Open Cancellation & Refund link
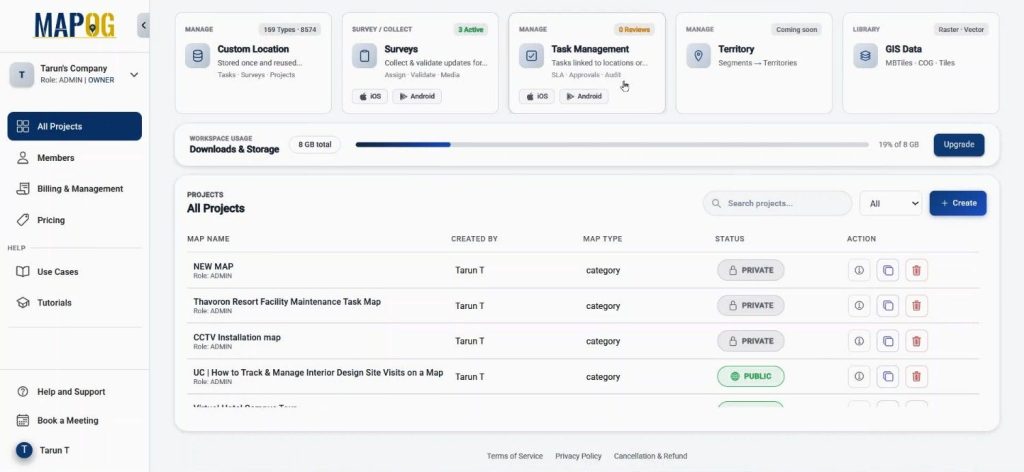 pos(650,456)
